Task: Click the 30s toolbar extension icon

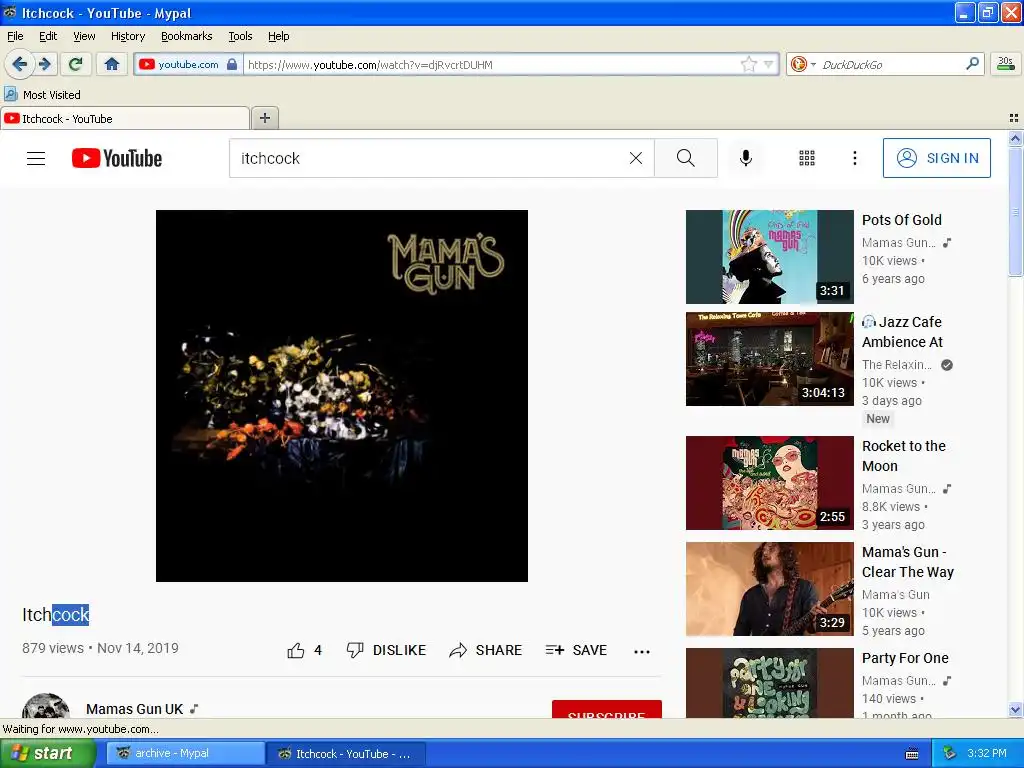Action: (1005, 63)
